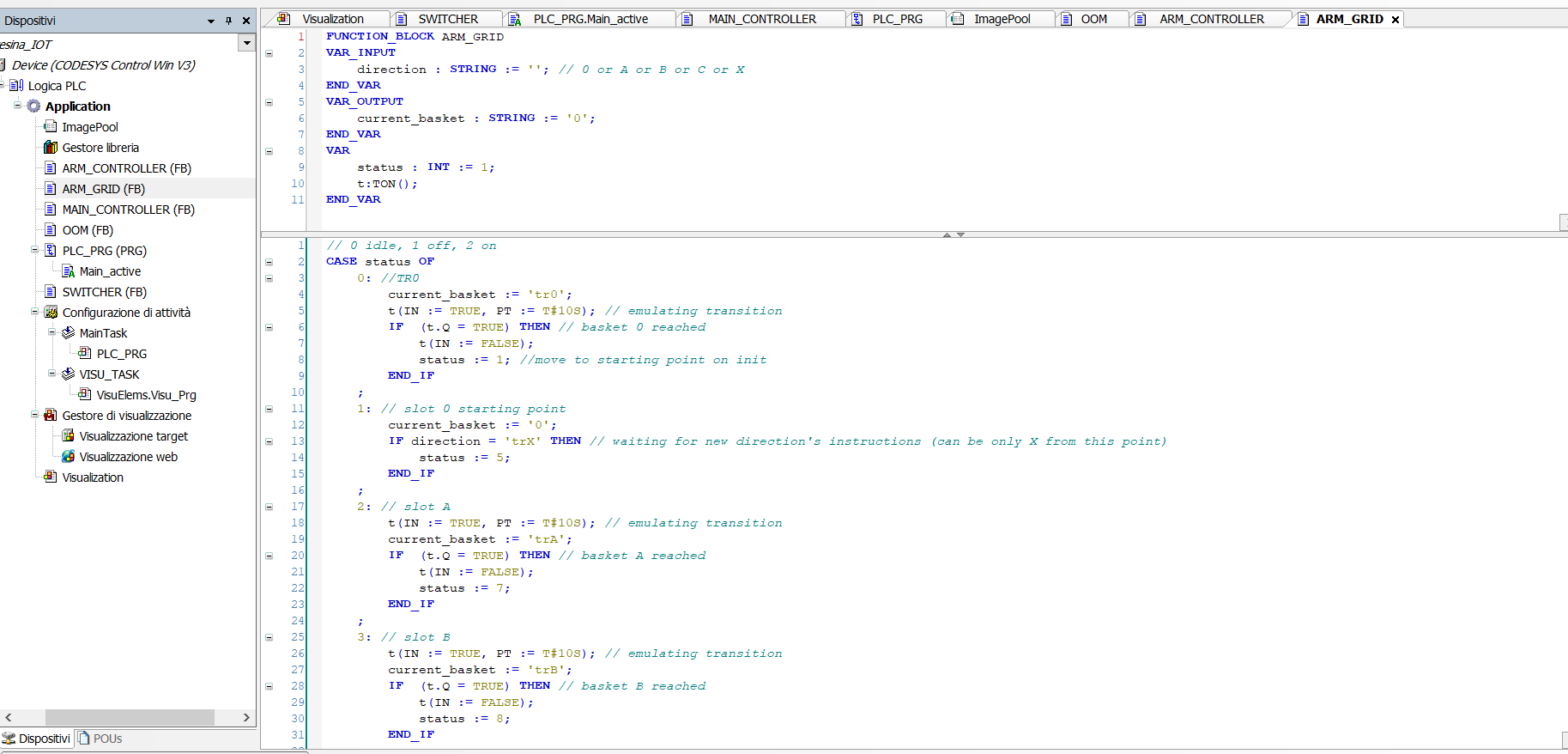Switch to the ARM_CONTROLLER editor tab

1211,19
